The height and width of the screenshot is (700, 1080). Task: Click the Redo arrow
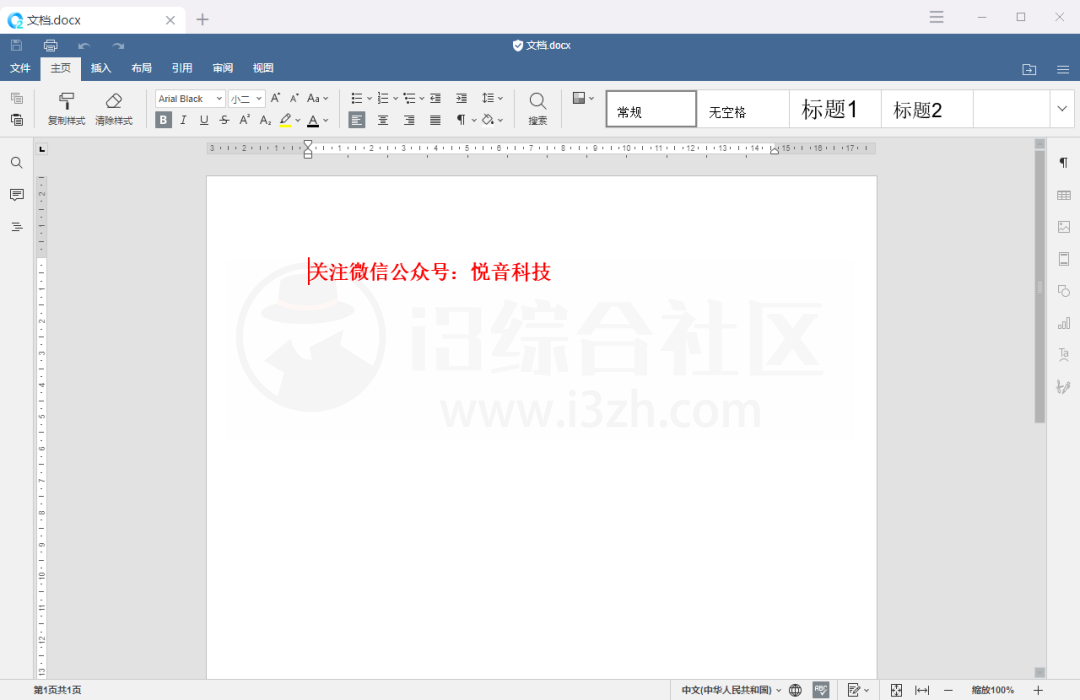coord(118,45)
